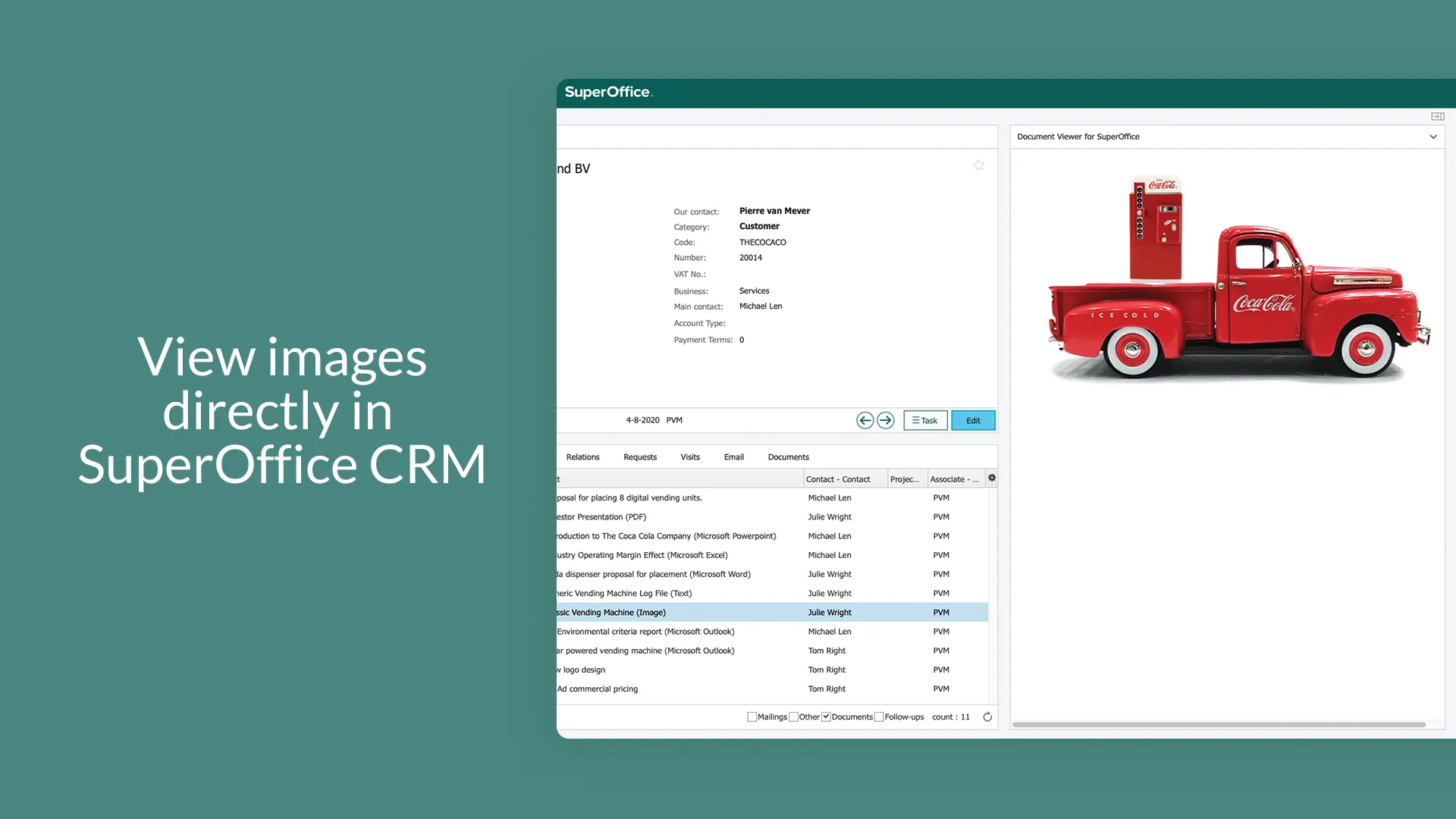Click the refresh list icon
Viewport: 1456px width, 819px height.
pos(987,717)
